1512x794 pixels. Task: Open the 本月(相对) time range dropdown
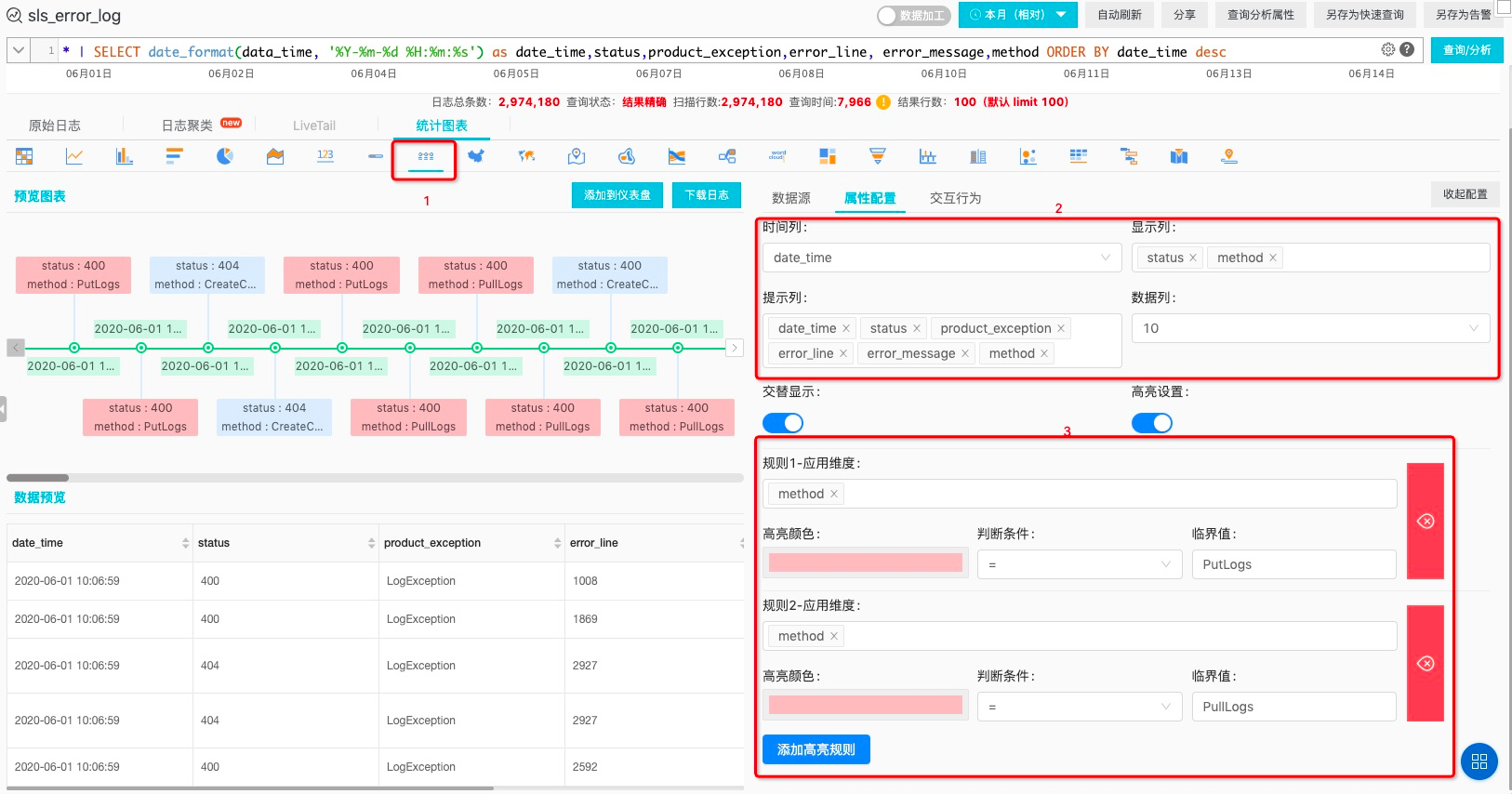pyautogui.click(x=1018, y=15)
